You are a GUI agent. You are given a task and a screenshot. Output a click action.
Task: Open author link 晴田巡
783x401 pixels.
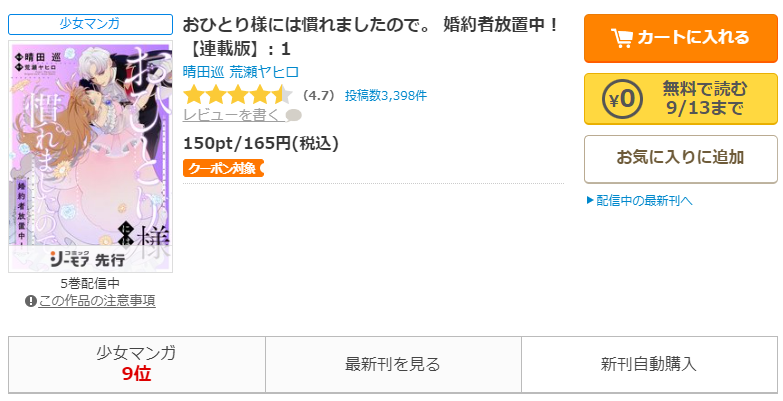click(203, 72)
